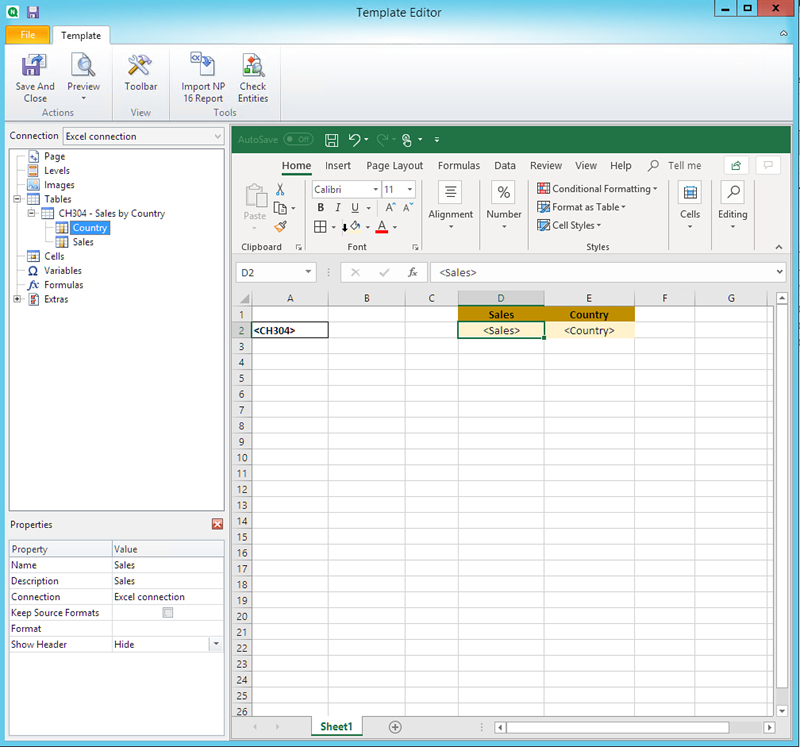Open the Font Color swatch menu
The image size is (800, 747).
(x=395, y=226)
